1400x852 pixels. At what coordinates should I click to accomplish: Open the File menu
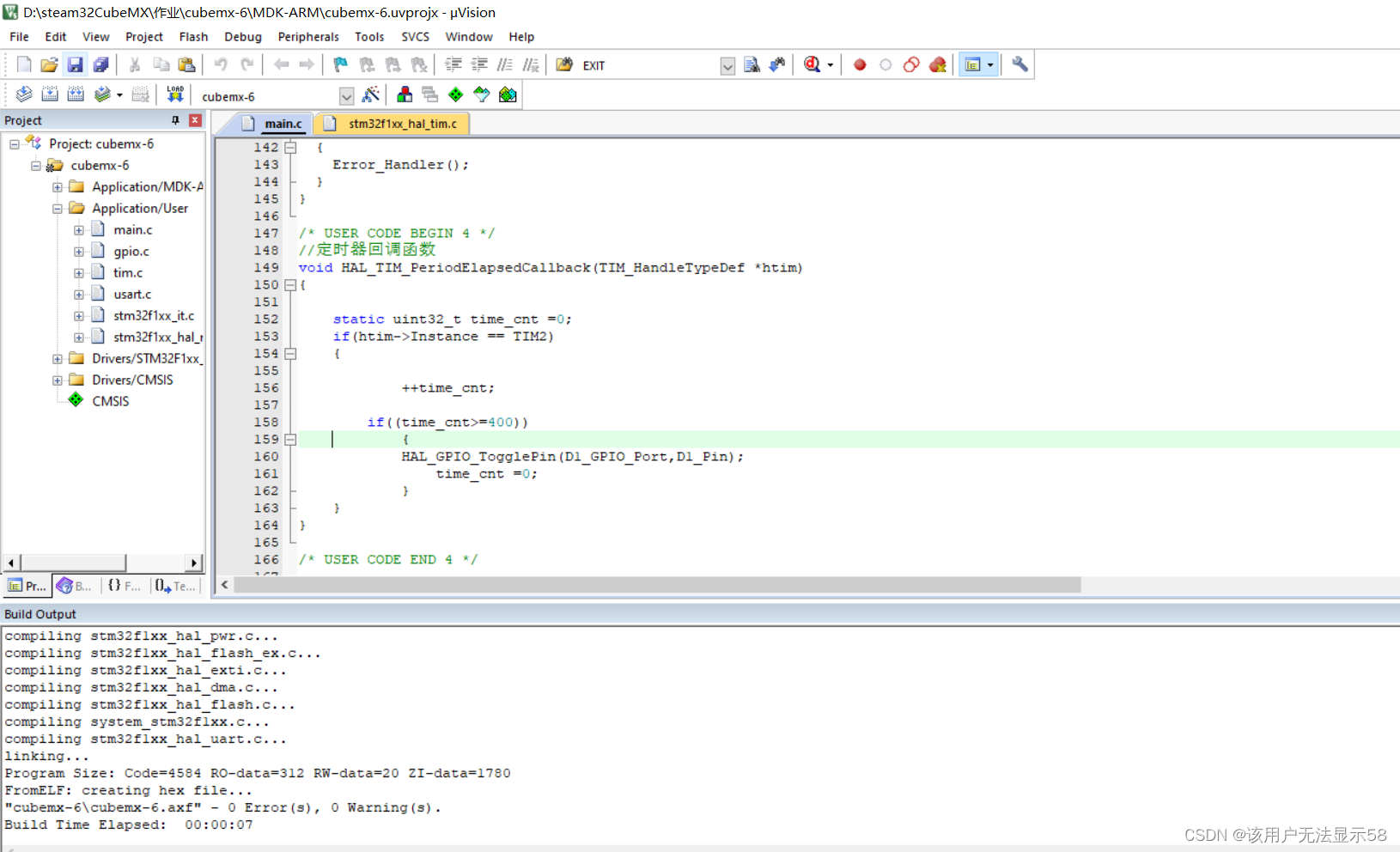19,37
